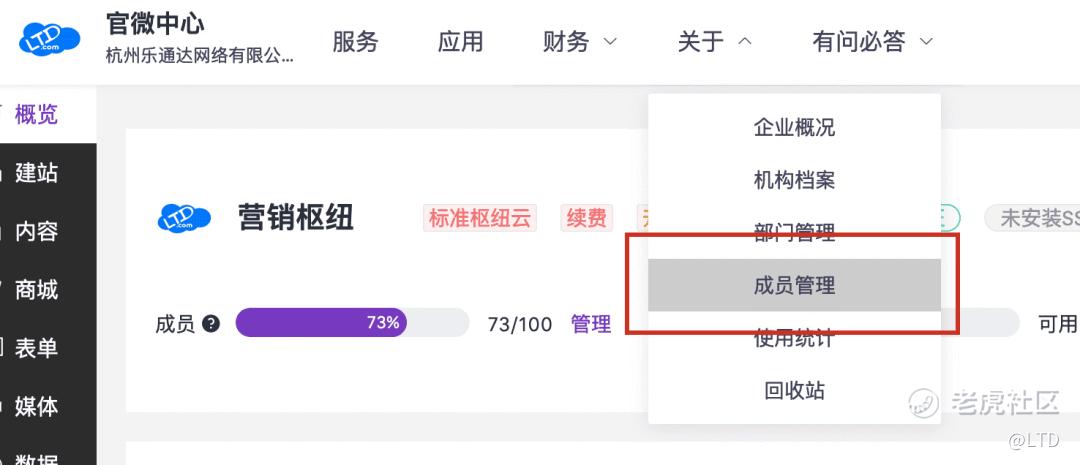Image resolution: width=1080 pixels, height=465 pixels.
Task: Click the LTD cloud logo in header
Action: click(53, 41)
